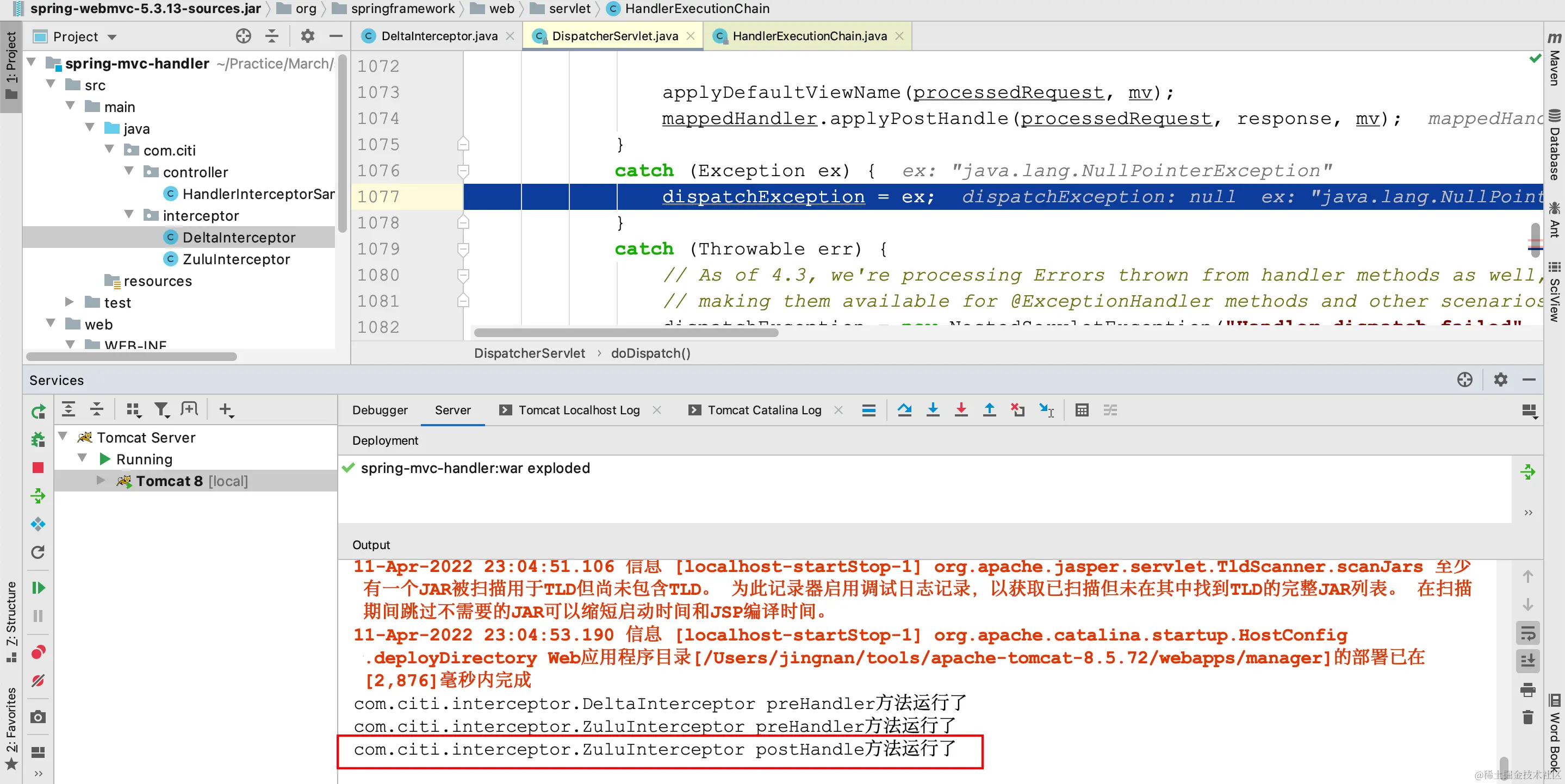Open the Tomcat Localhost Log tab
Screen dimensions: 1565x784
coord(579,410)
